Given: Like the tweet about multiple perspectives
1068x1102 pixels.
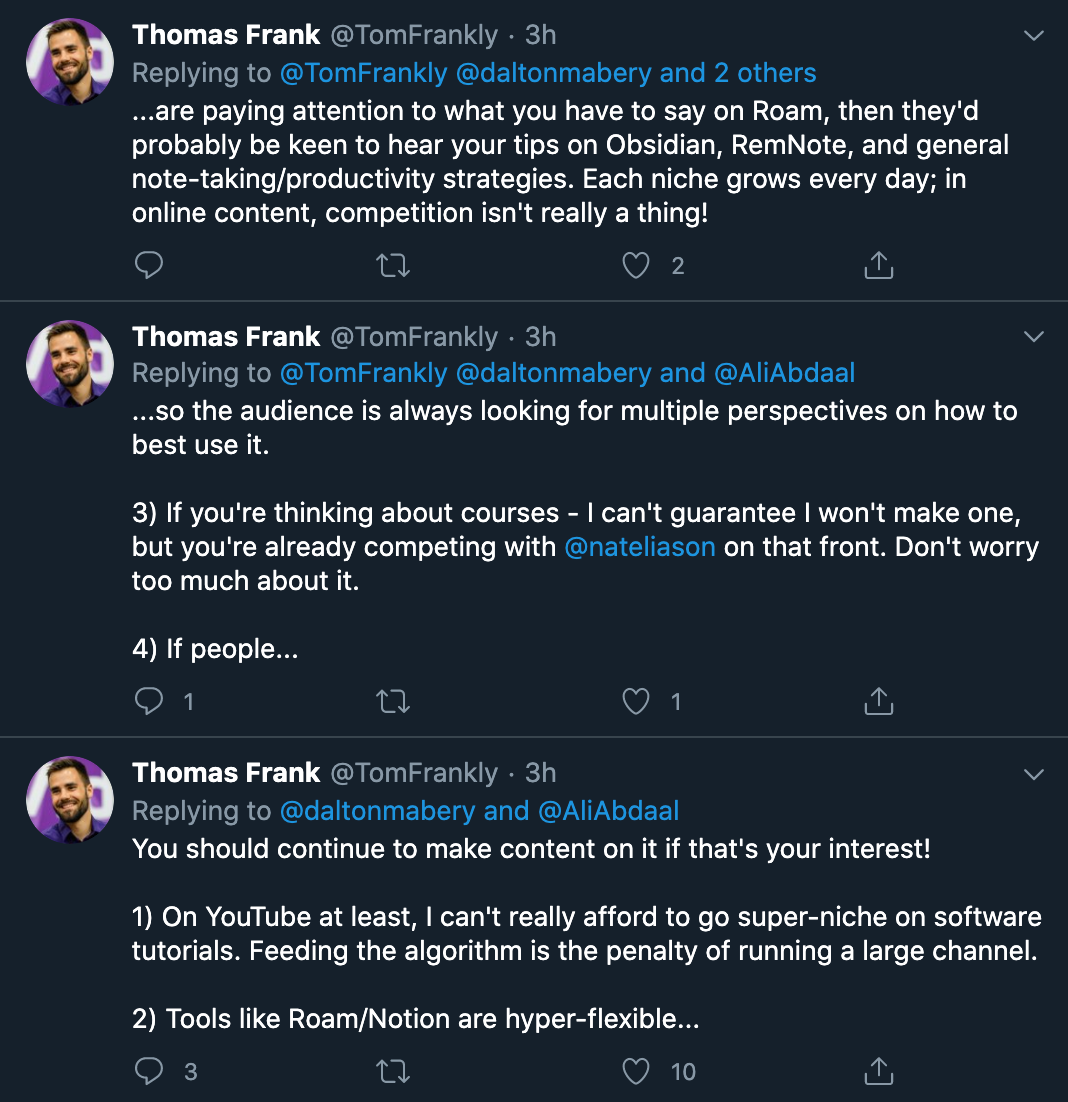Looking at the screenshot, I should (636, 702).
